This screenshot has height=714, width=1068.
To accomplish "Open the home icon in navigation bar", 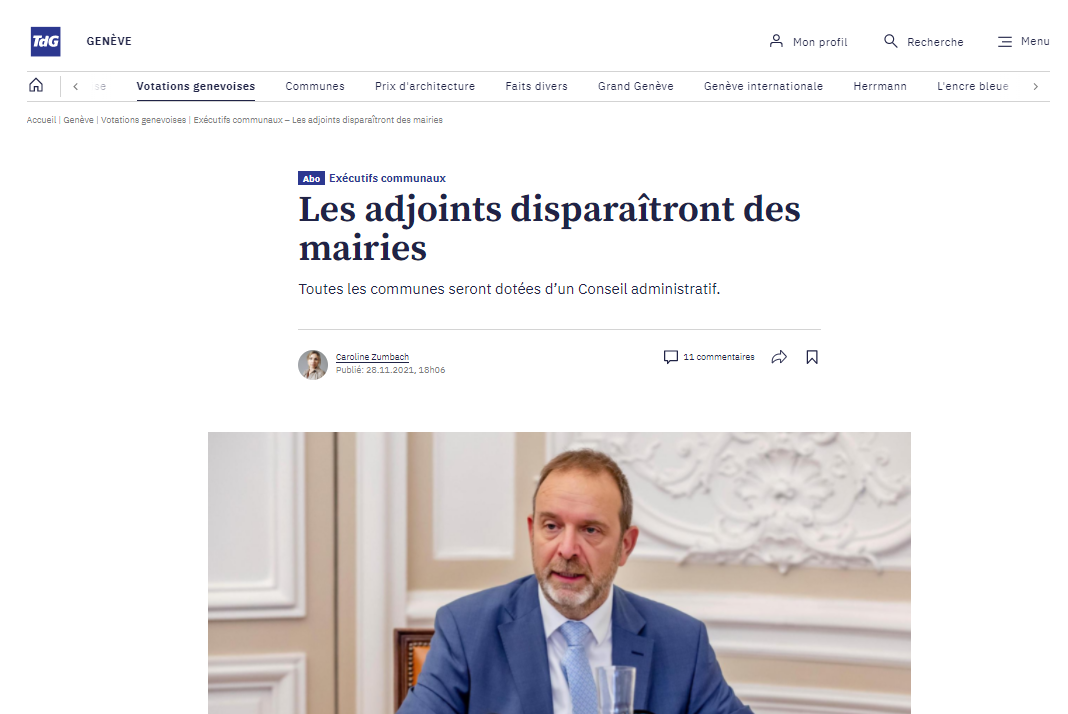I will pyautogui.click(x=36, y=85).
